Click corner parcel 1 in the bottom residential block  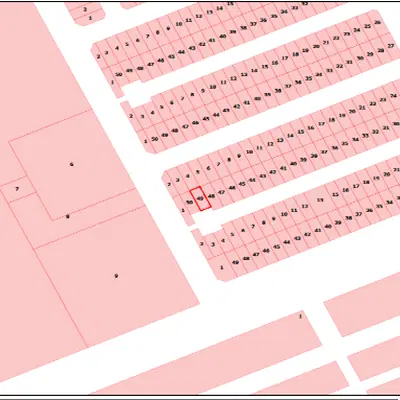click(x=221, y=268)
